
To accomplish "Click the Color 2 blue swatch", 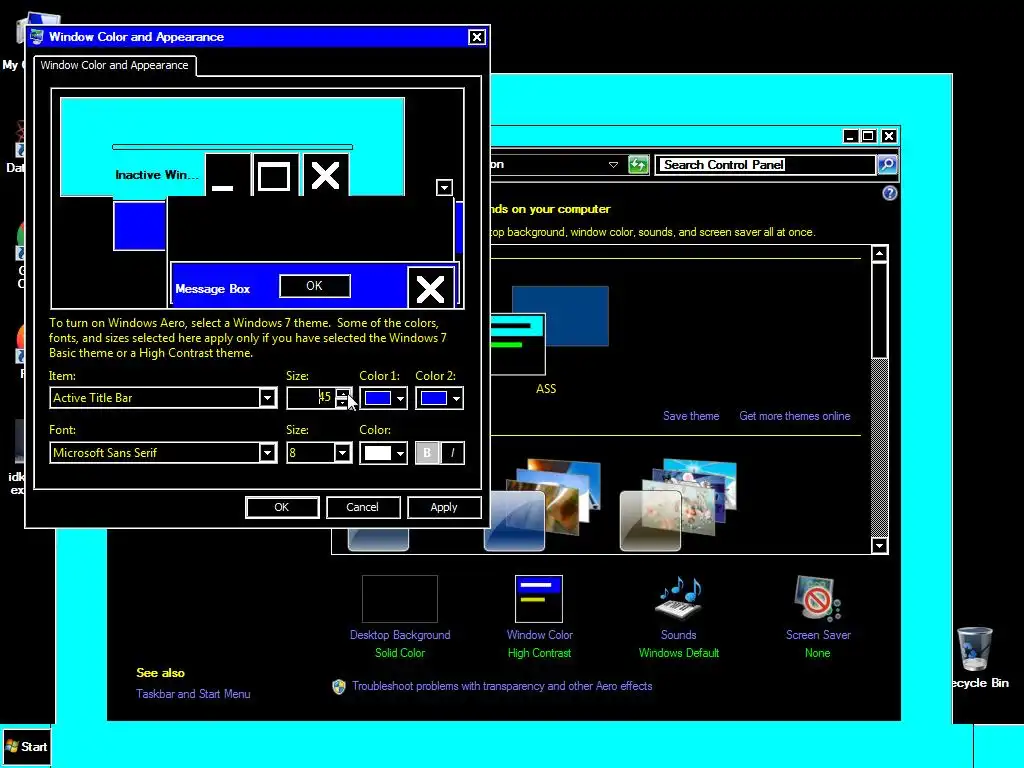I will pos(434,398).
